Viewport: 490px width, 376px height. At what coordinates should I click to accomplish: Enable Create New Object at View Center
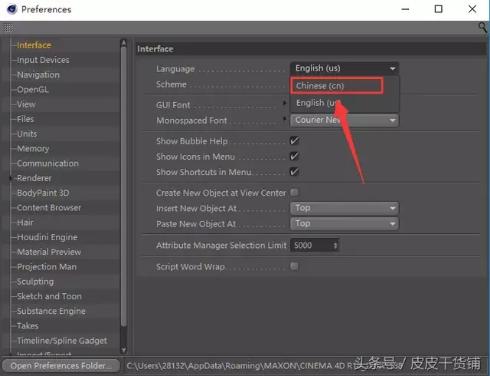click(x=294, y=192)
